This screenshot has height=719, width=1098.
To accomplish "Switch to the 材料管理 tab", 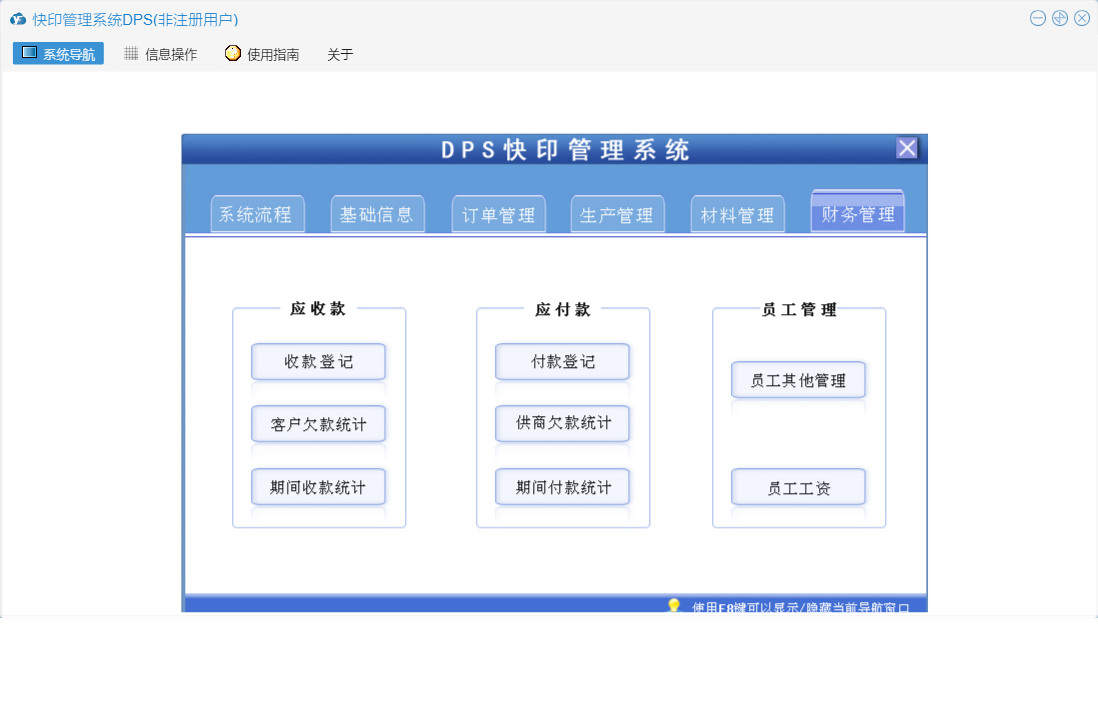I will (x=737, y=214).
